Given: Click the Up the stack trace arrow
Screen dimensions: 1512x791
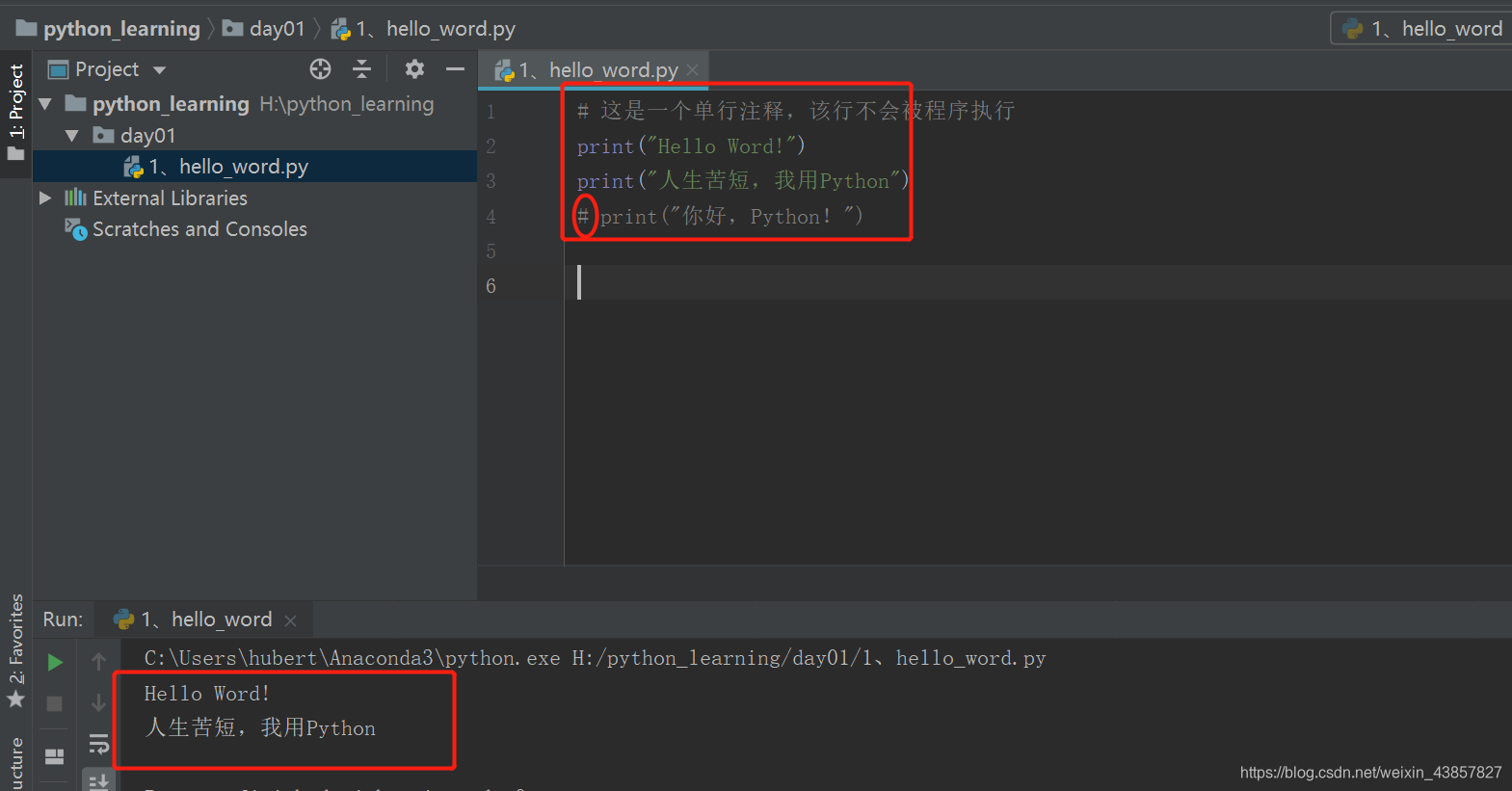Looking at the screenshot, I should tap(98, 662).
